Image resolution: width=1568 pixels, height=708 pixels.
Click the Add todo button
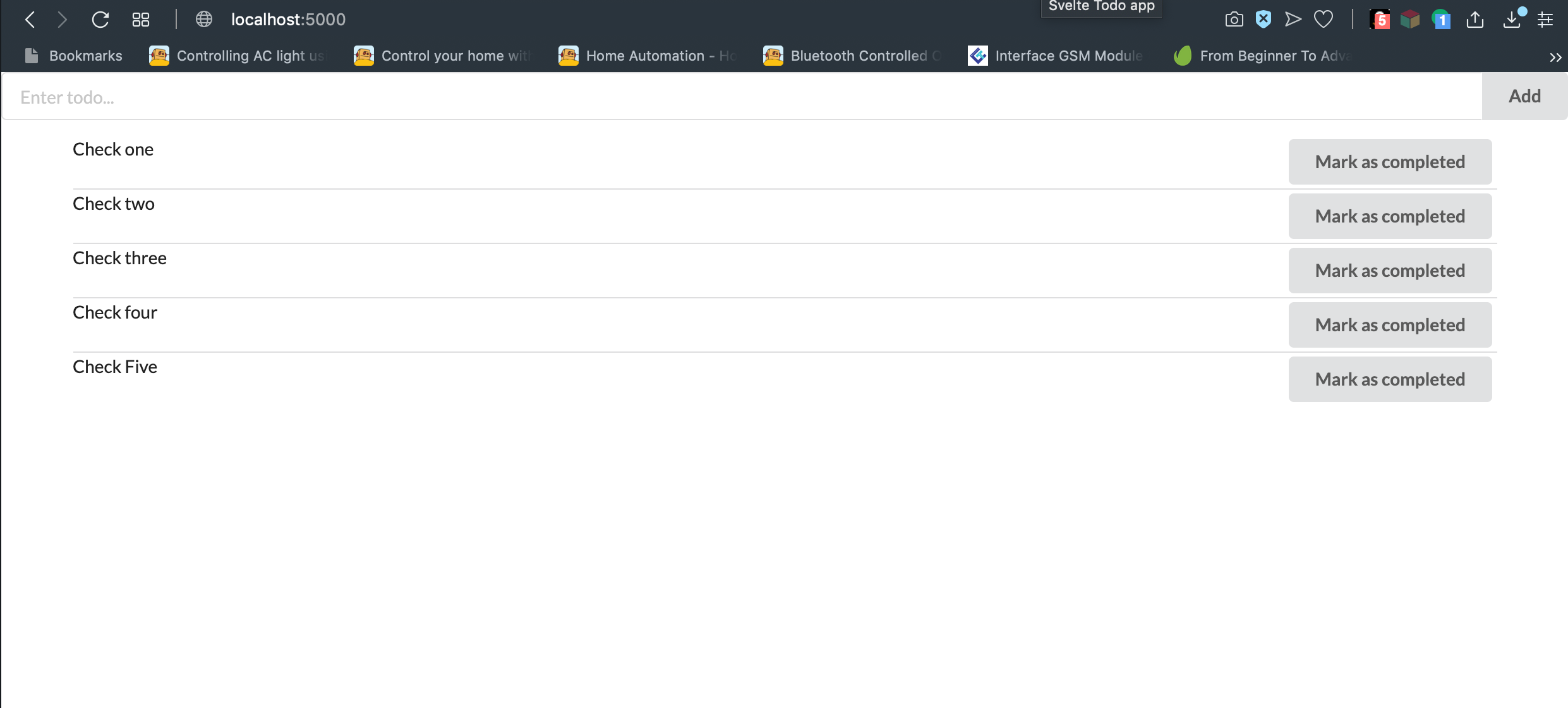[1524, 96]
